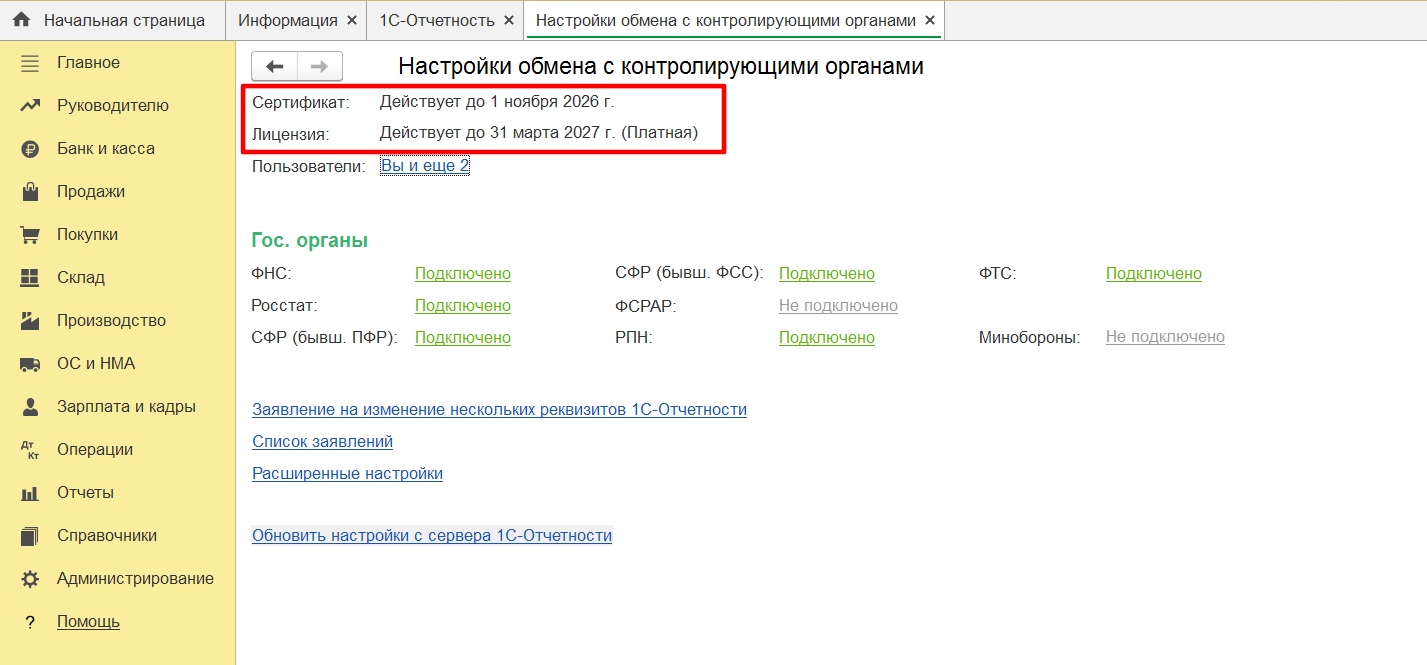1427x665 pixels.
Task: Click the Минобороны Не подключено link
Action: click(x=1165, y=338)
